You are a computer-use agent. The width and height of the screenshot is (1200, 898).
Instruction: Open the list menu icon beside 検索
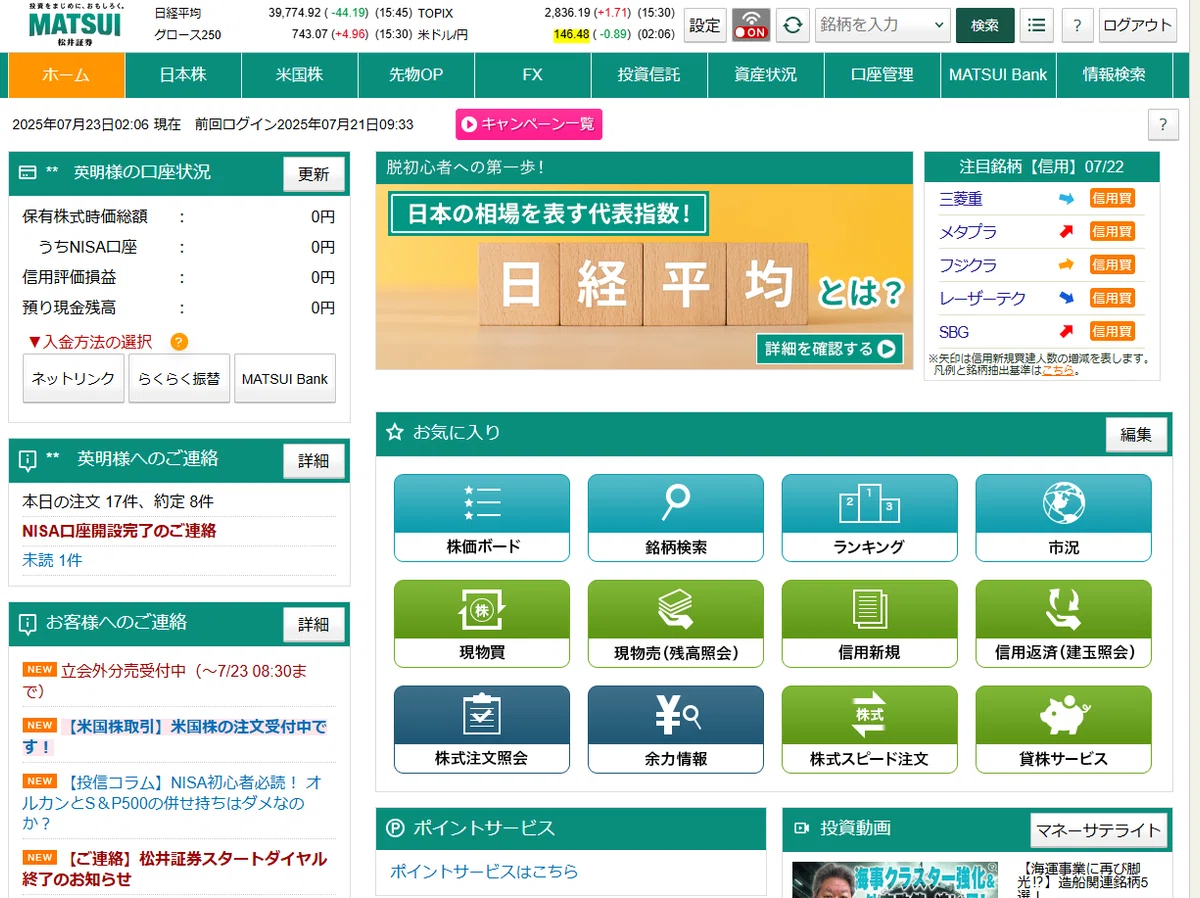(1038, 25)
